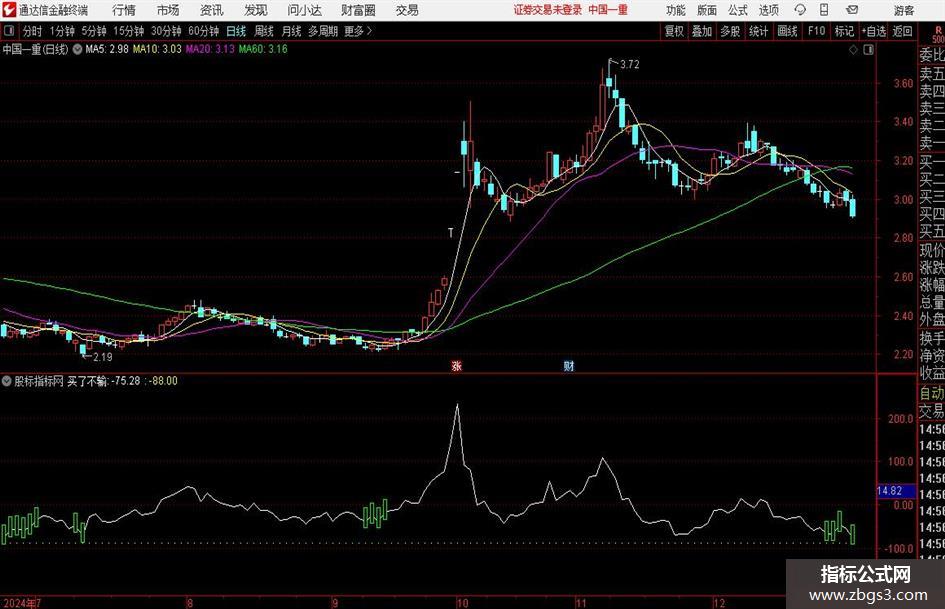Image resolution: width=945 pixels, height=609 pixels.
Task: Click the 买了不输 indicator name
Action: click(x=87, y=381)
